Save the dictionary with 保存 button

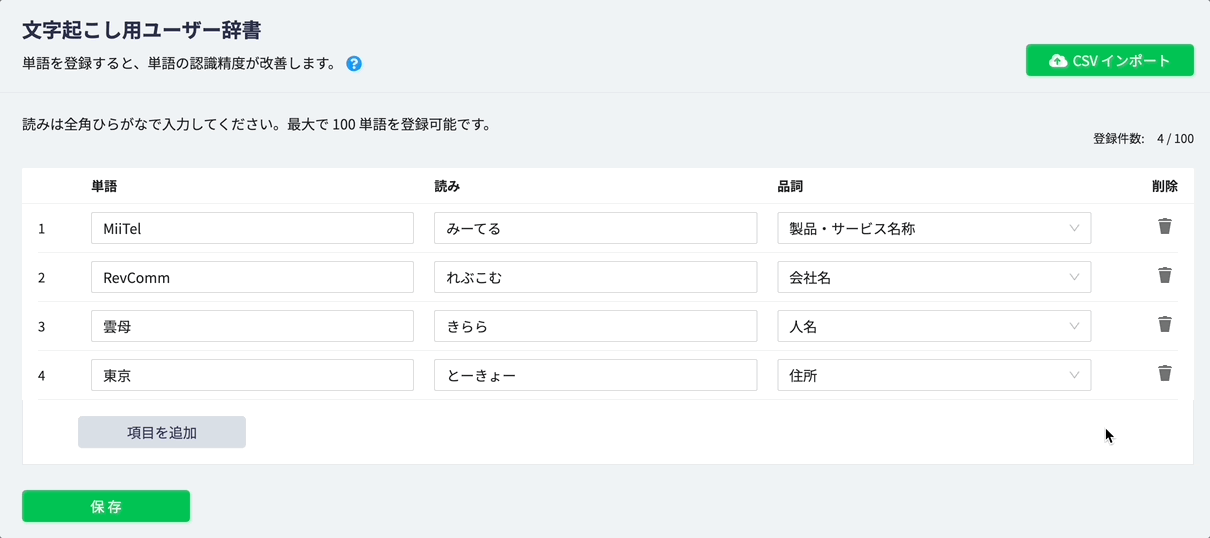[106, 506]
